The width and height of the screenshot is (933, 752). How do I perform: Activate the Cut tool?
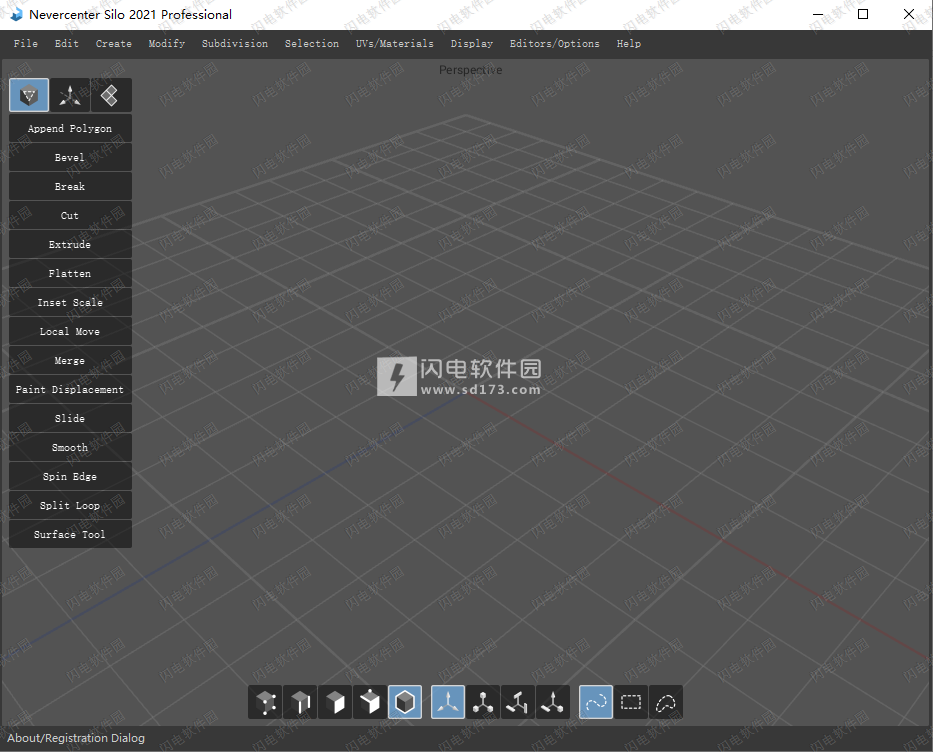70,215
